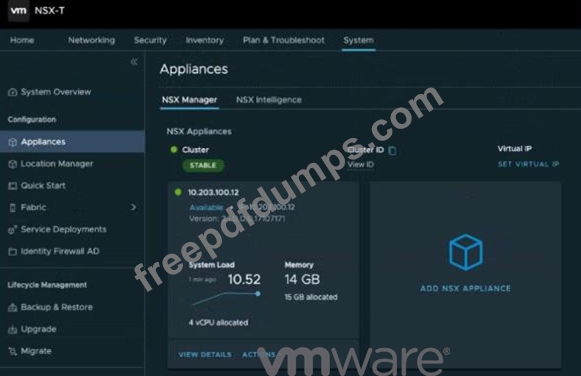Open the Home tab

coord(22,40)
